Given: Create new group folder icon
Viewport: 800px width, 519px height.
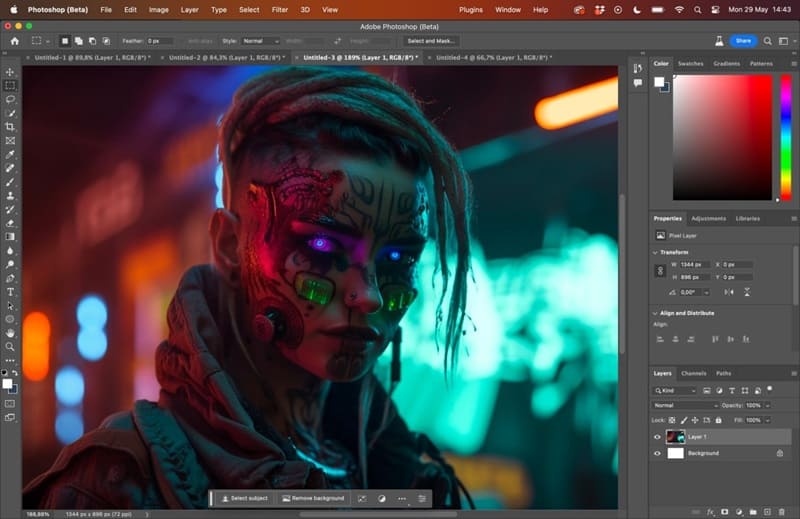Looking at the screenshot, I should click(x=753, y=511).
